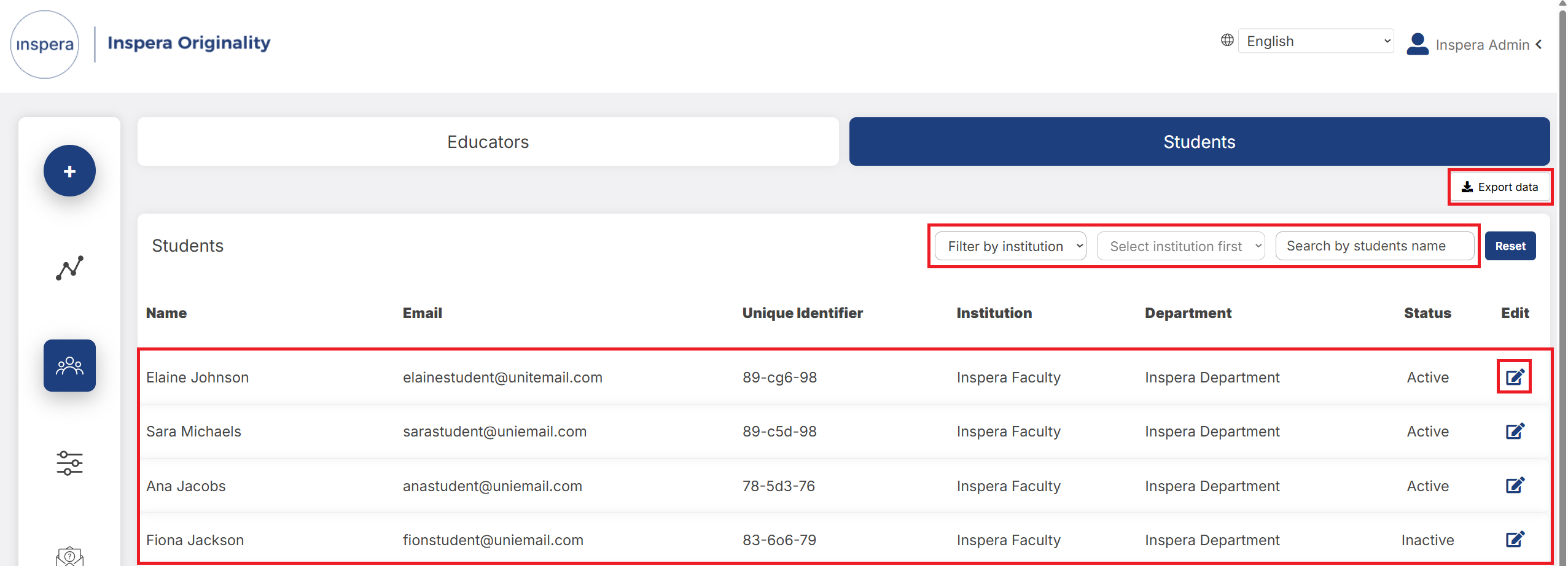1568x566 pixels.
Task: Focus the Search by students name field
Action: coord(1375,246)
